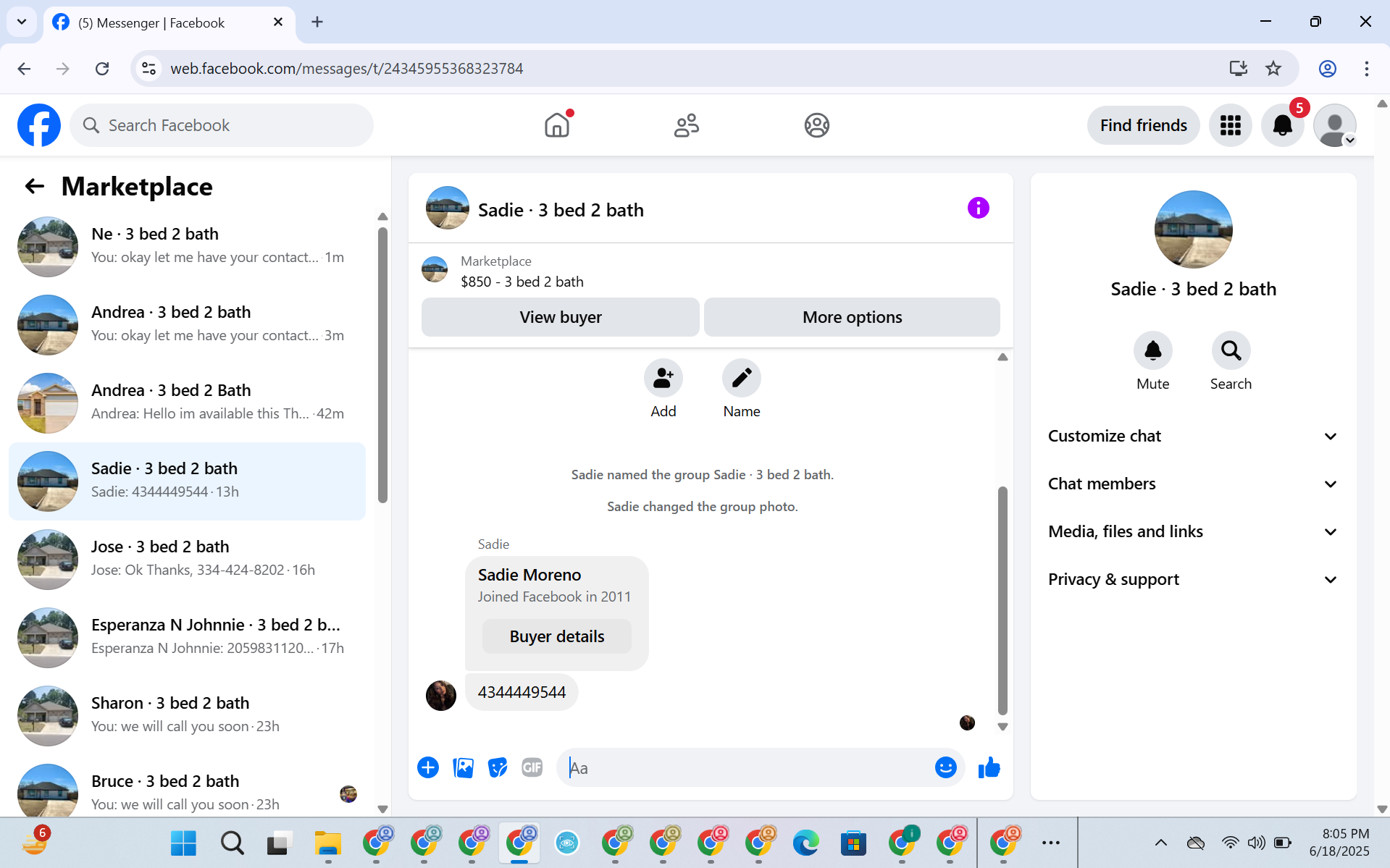
Task: Open Microsoft Store from taskbar
Action: (x=853, y=843)
